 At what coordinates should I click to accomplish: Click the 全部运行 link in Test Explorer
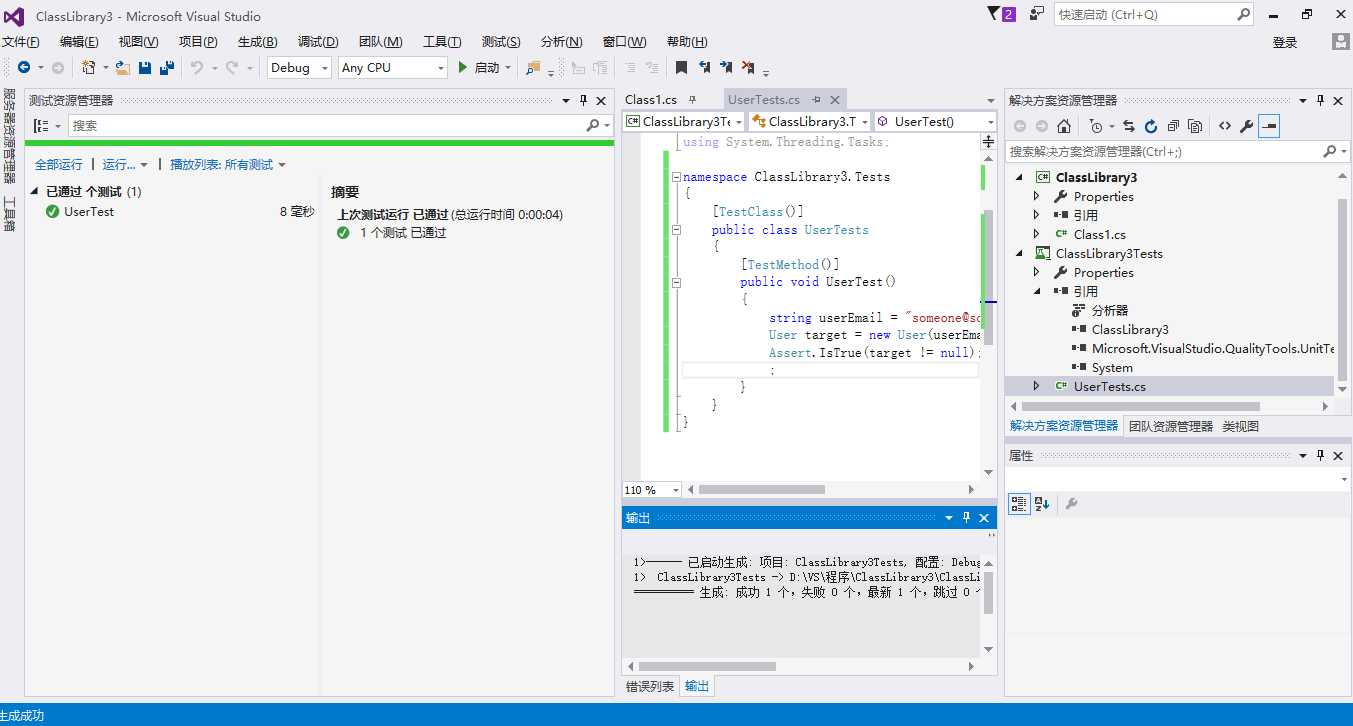(x=59, y=164)
